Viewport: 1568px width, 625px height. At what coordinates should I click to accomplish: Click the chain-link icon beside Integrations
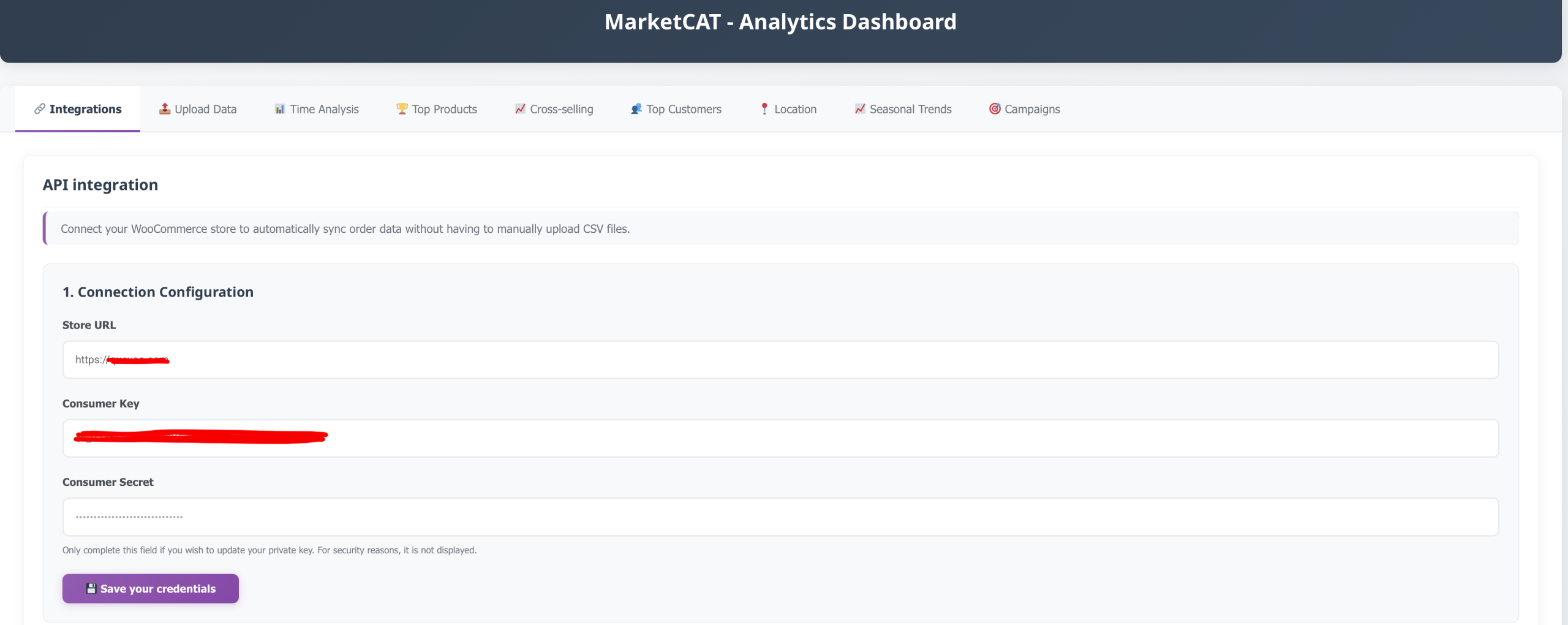click(x=40, y=109)
